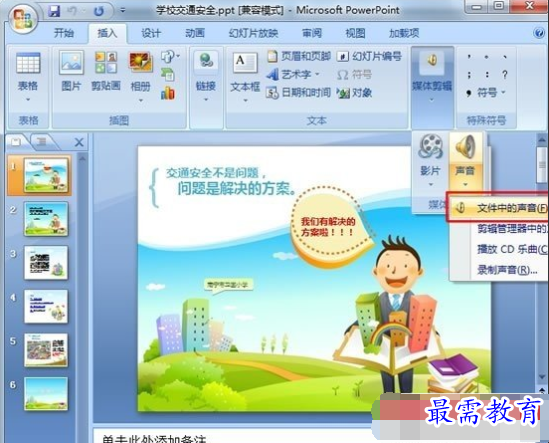549x443 pixels.
Task: Insert 日期和时间
Action: click(298, 92)
